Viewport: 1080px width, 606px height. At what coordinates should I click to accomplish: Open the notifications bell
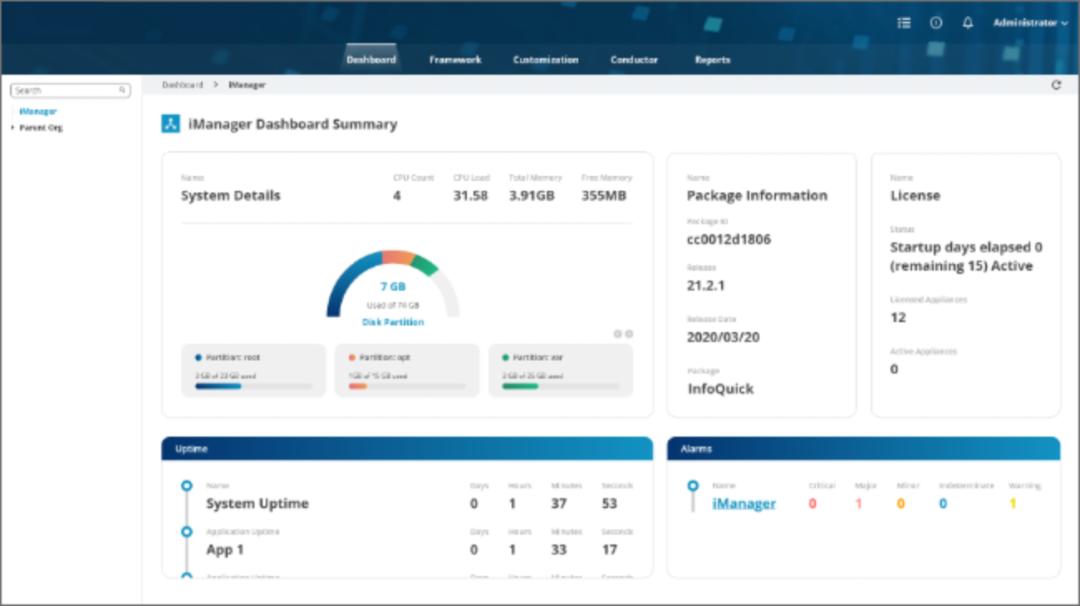coord(967,23)
